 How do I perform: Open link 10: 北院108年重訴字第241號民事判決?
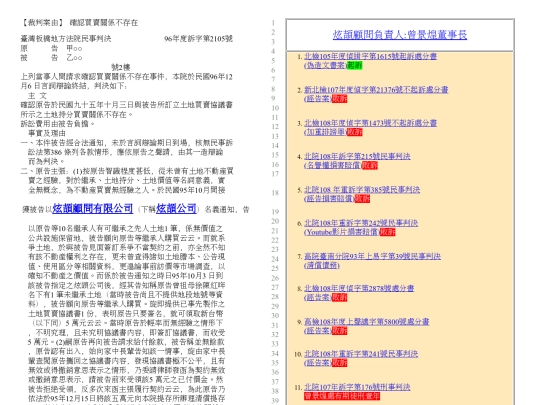click(x=361, y=354)
